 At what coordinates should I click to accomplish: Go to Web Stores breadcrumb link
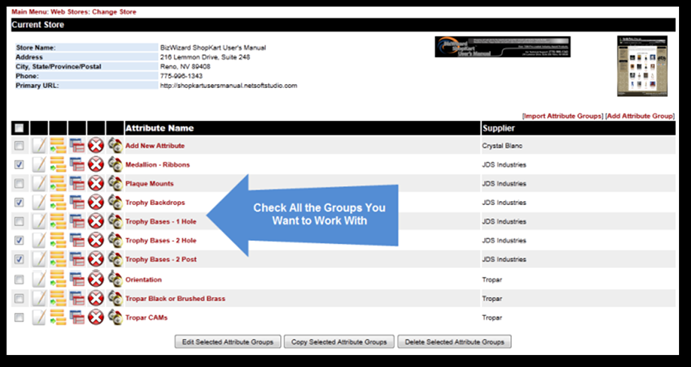70,12
